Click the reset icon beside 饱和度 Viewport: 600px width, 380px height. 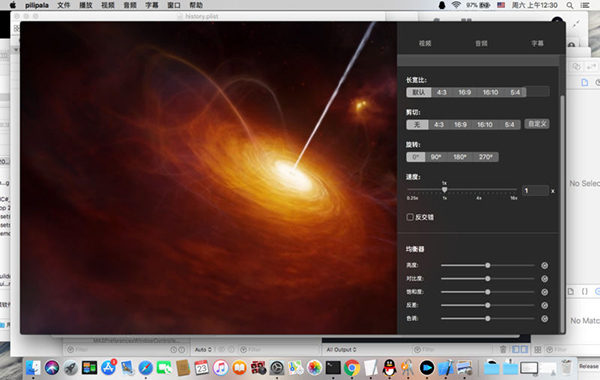coord(545,292)
